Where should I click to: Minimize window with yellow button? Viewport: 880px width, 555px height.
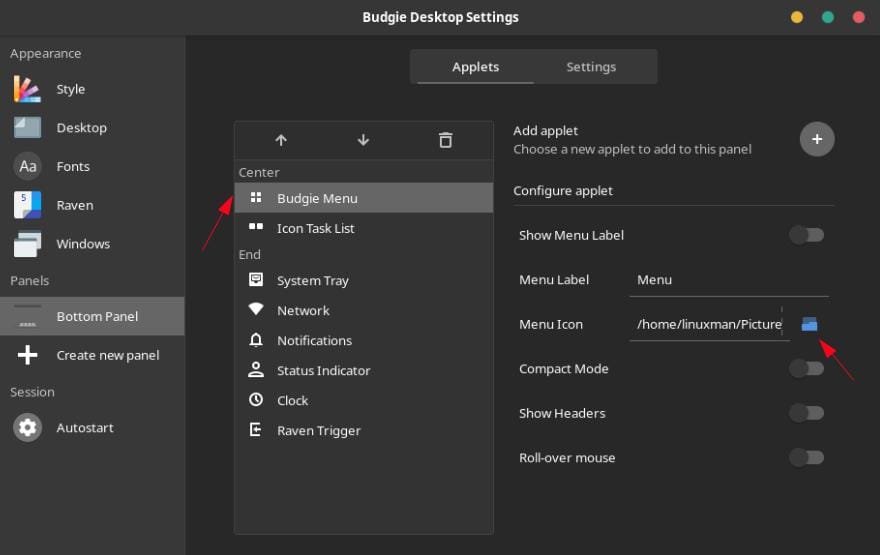[796, 17]
